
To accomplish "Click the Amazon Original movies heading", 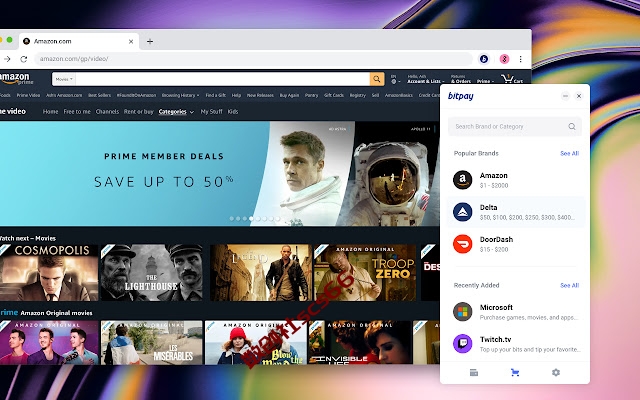I will (x=56, y=313).
